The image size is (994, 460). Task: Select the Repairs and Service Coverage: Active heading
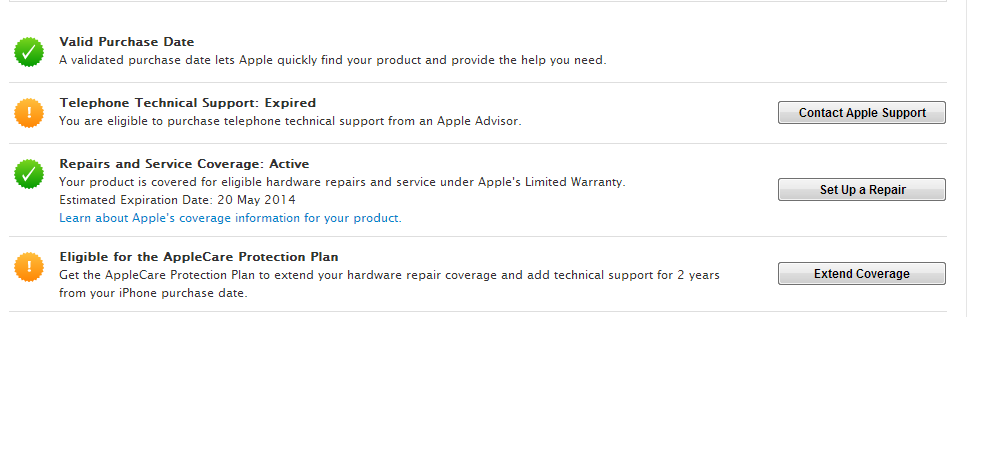point(184,164)
